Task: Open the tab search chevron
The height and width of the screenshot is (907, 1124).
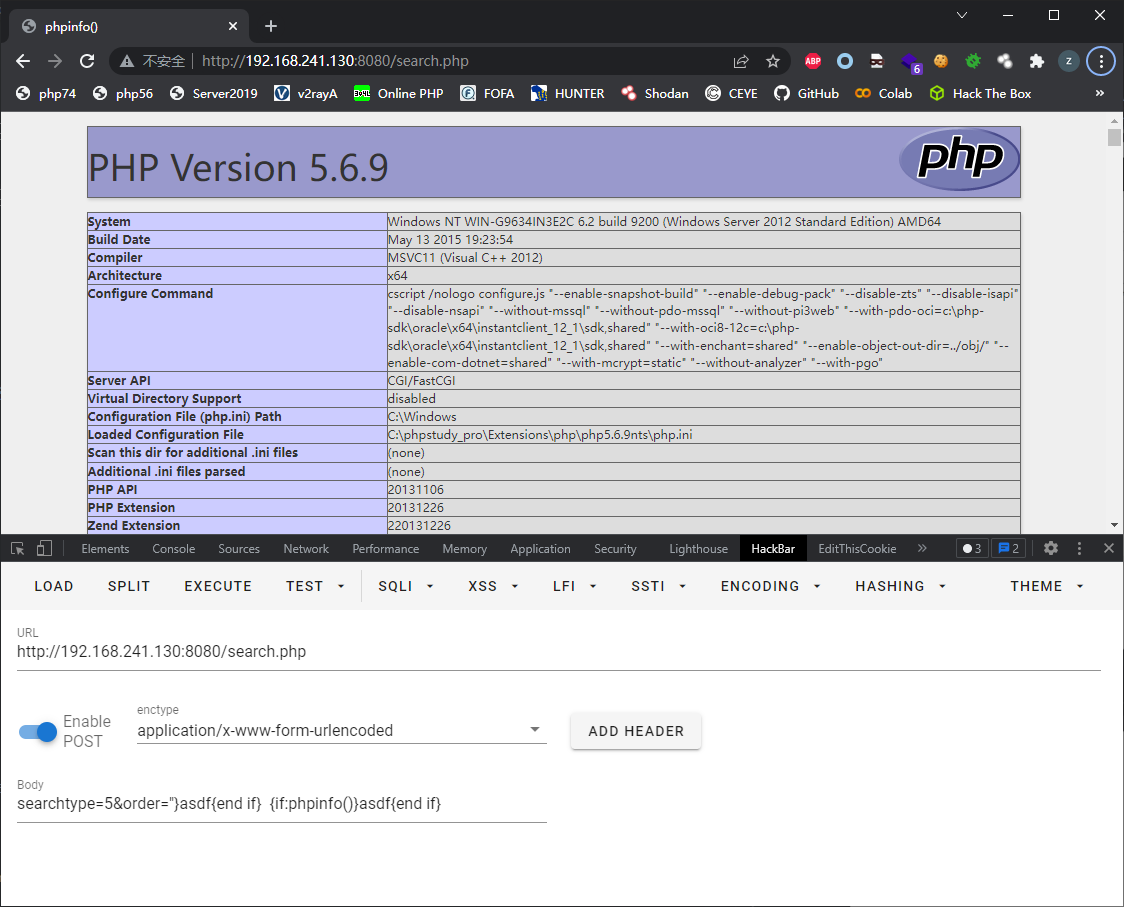Action: coord(962,15)
